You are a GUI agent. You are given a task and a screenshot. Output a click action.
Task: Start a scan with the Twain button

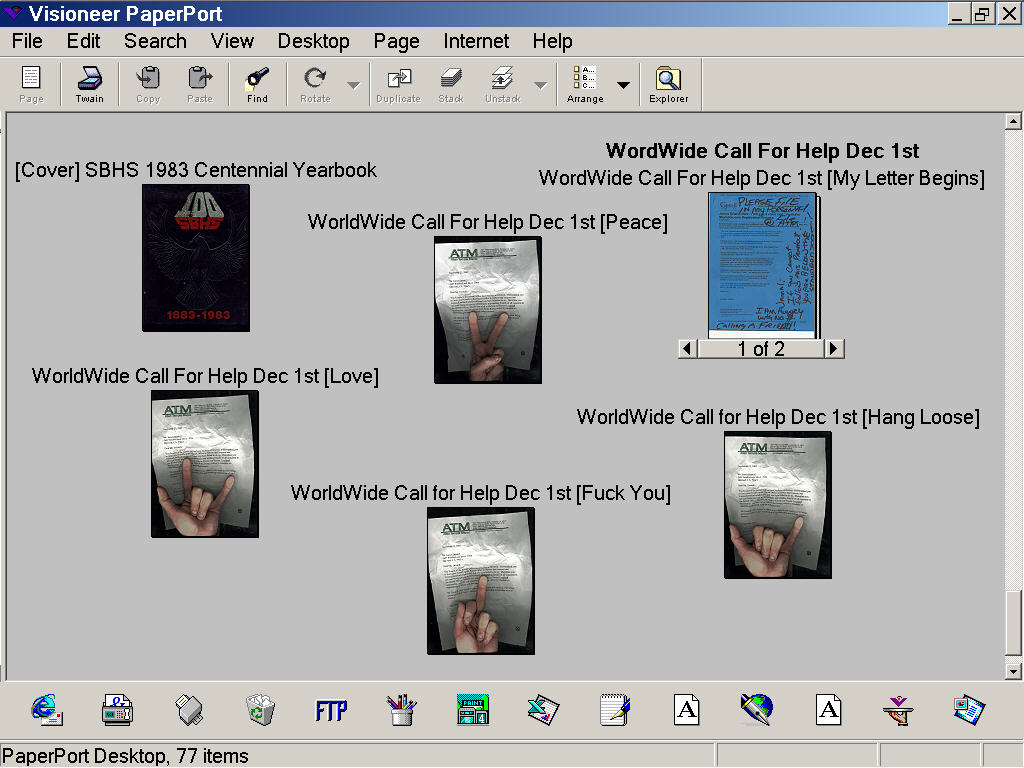(89, 84)
